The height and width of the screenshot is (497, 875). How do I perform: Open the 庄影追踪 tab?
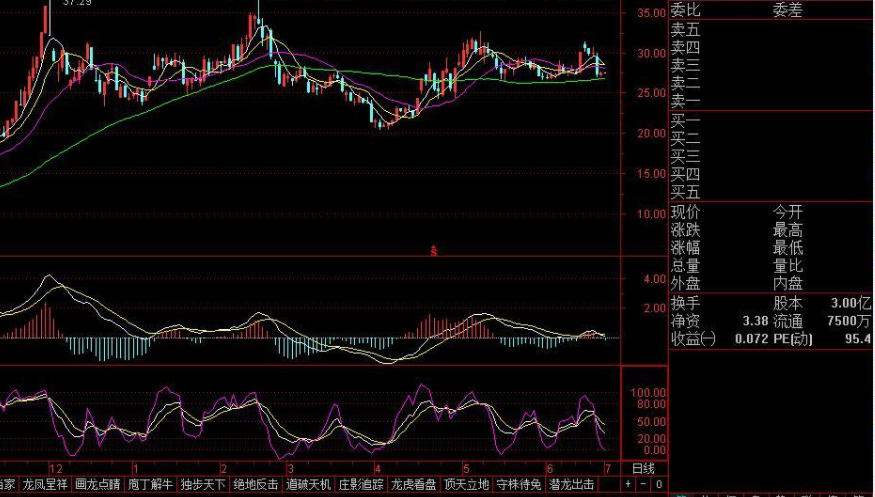pyautogui.click(x=362, y=485)
